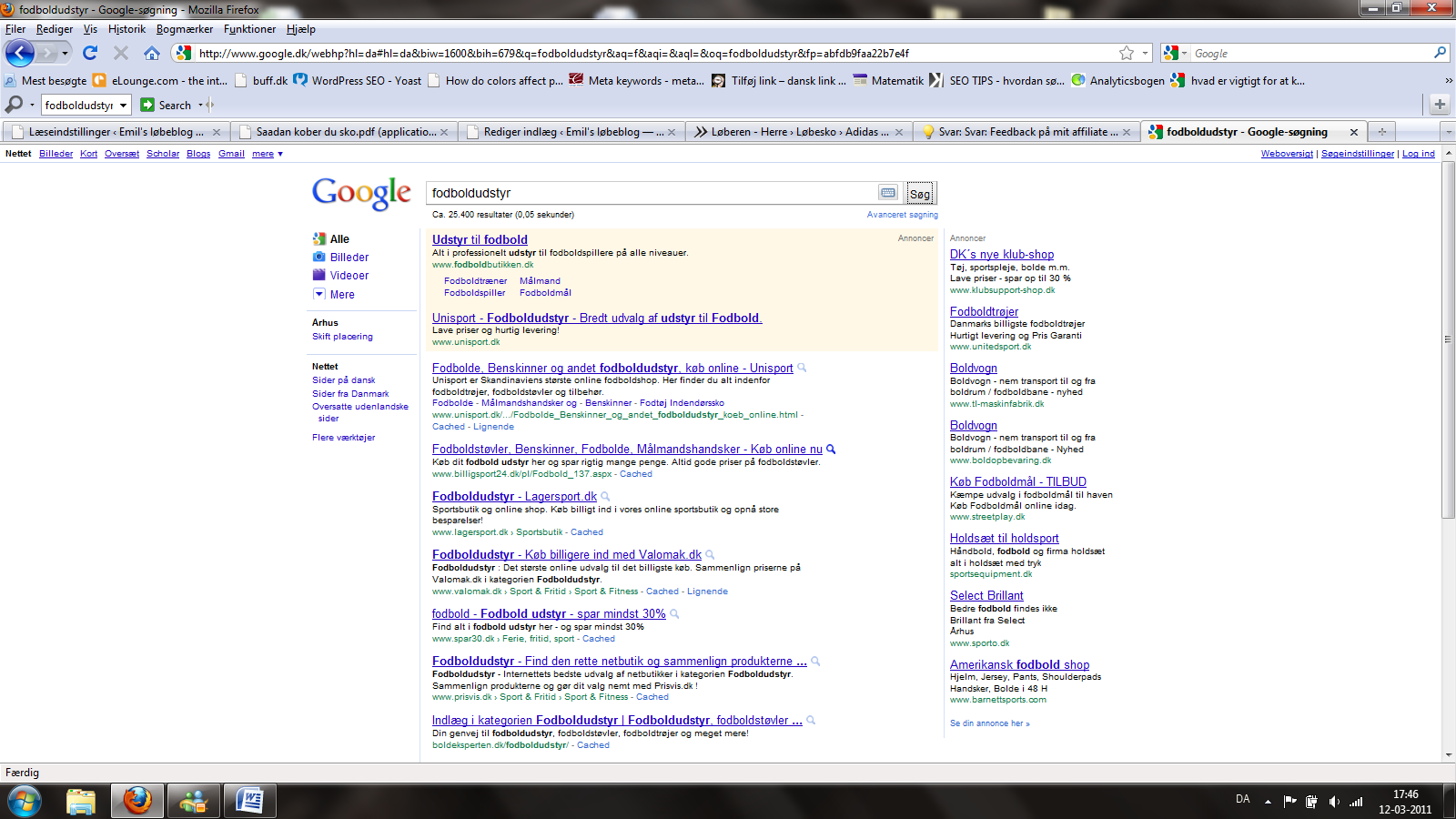Open the Historik menu

[x=126, y=29]
